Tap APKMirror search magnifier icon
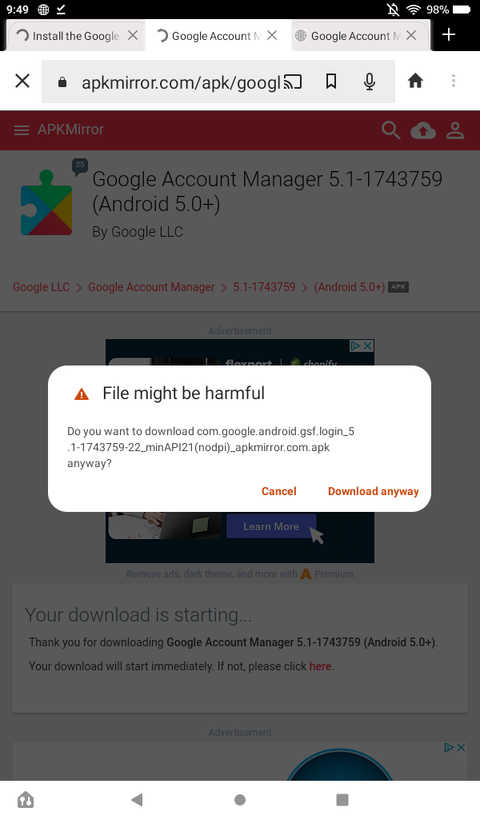Viewport: 480px width, 819px height. (391, 130)
